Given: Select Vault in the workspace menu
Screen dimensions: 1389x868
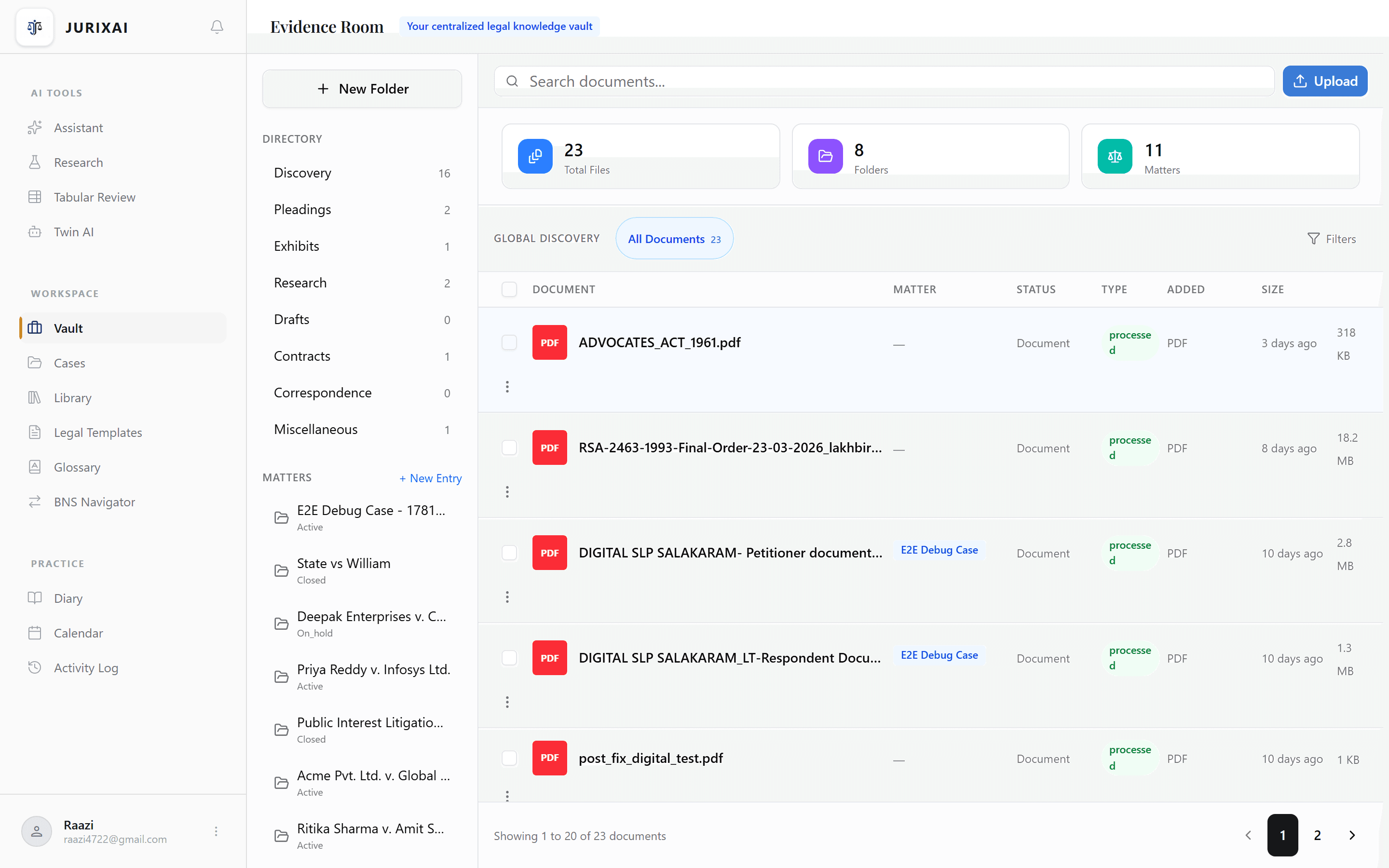Looking at the screenshot, I should [123, 328].
